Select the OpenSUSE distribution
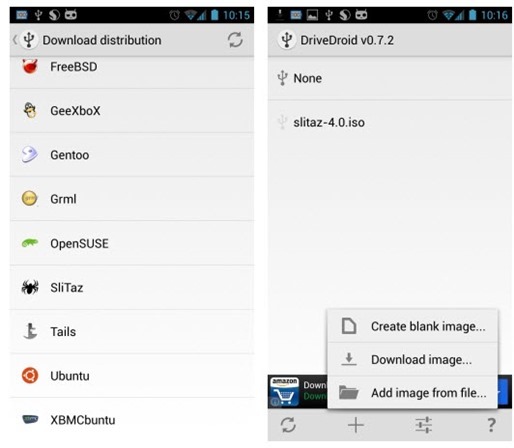 (132, 243)
